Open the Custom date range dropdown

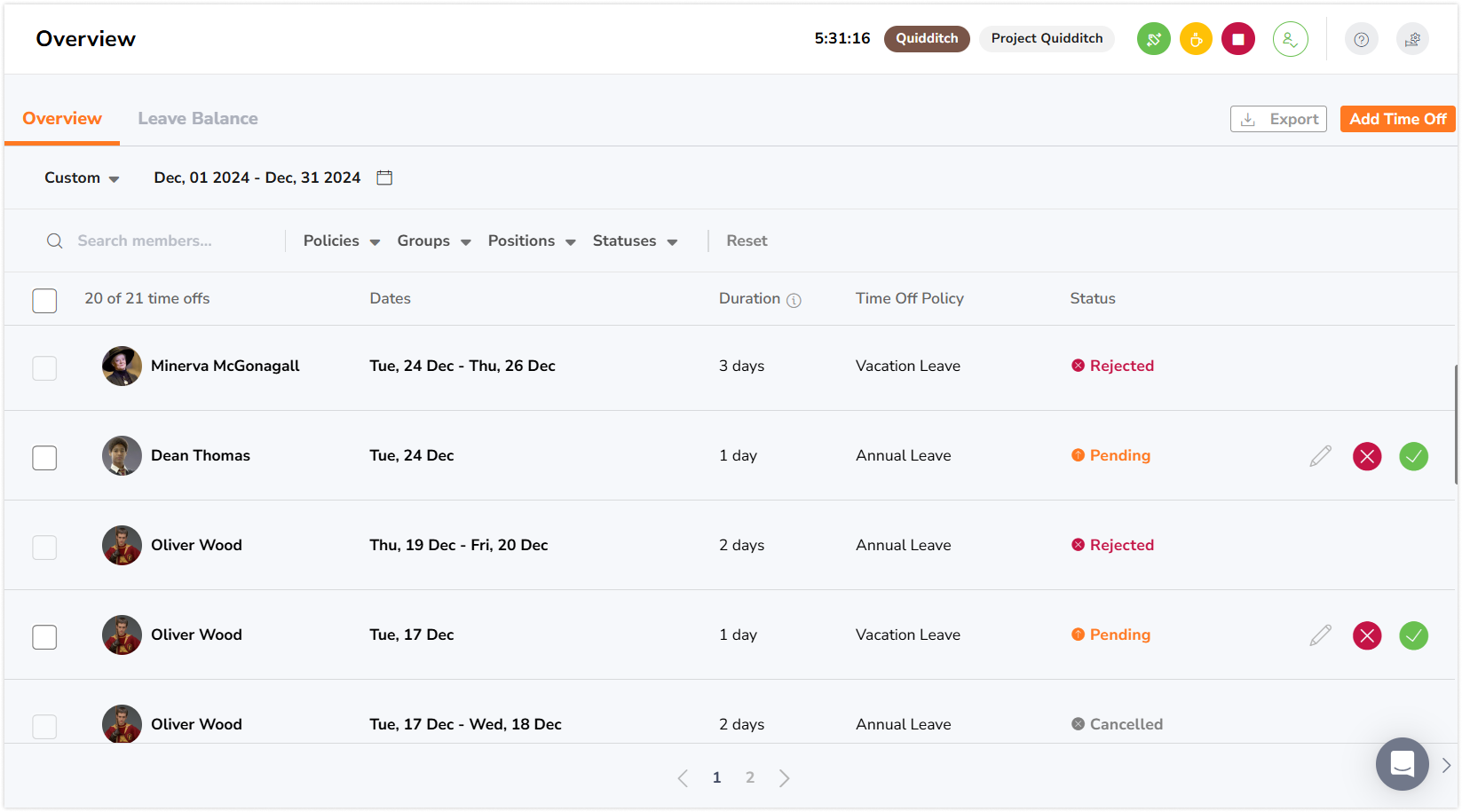click(x=82, y=178)
